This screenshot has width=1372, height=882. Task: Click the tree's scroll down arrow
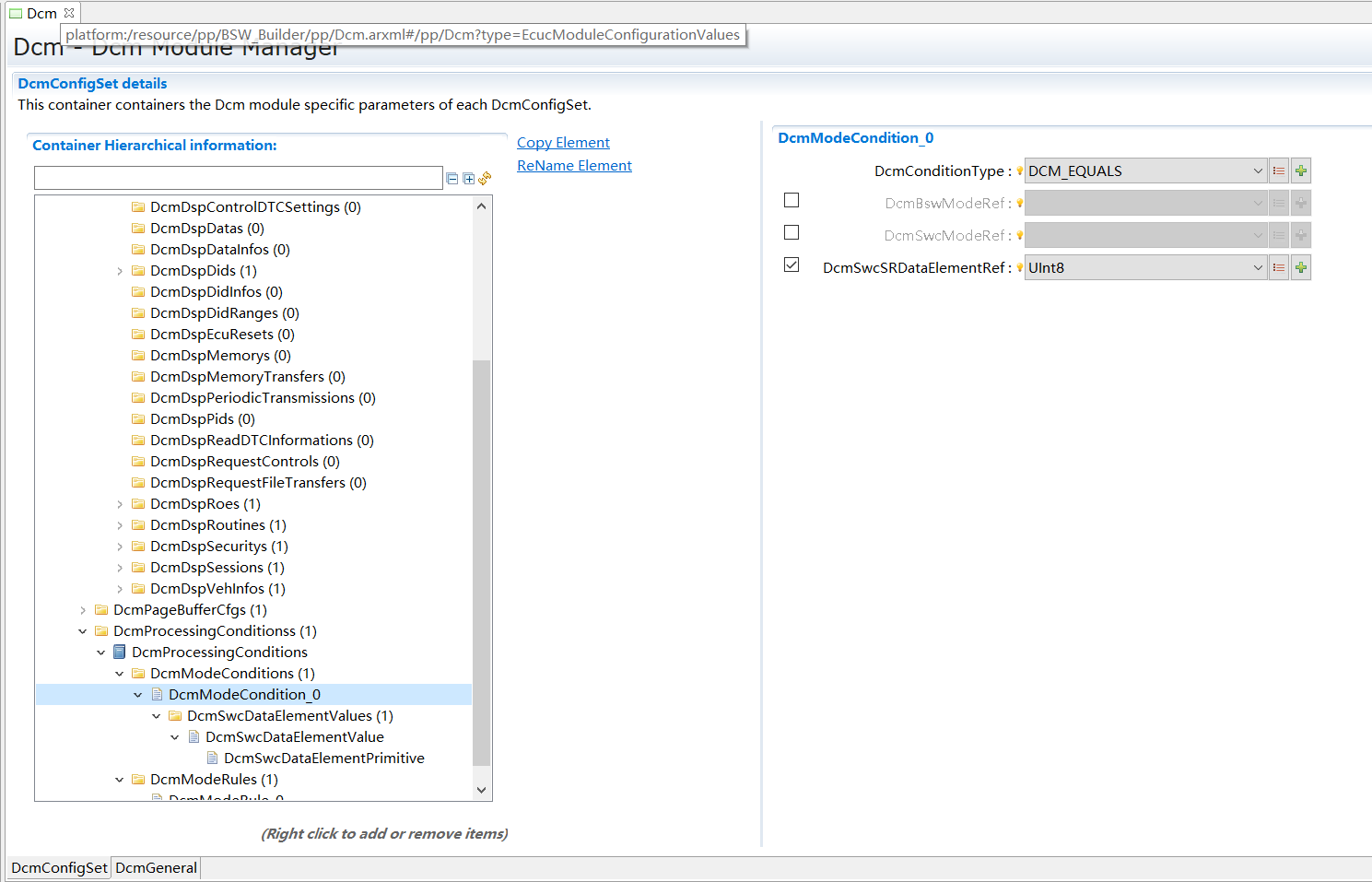(x=481, y=790)
